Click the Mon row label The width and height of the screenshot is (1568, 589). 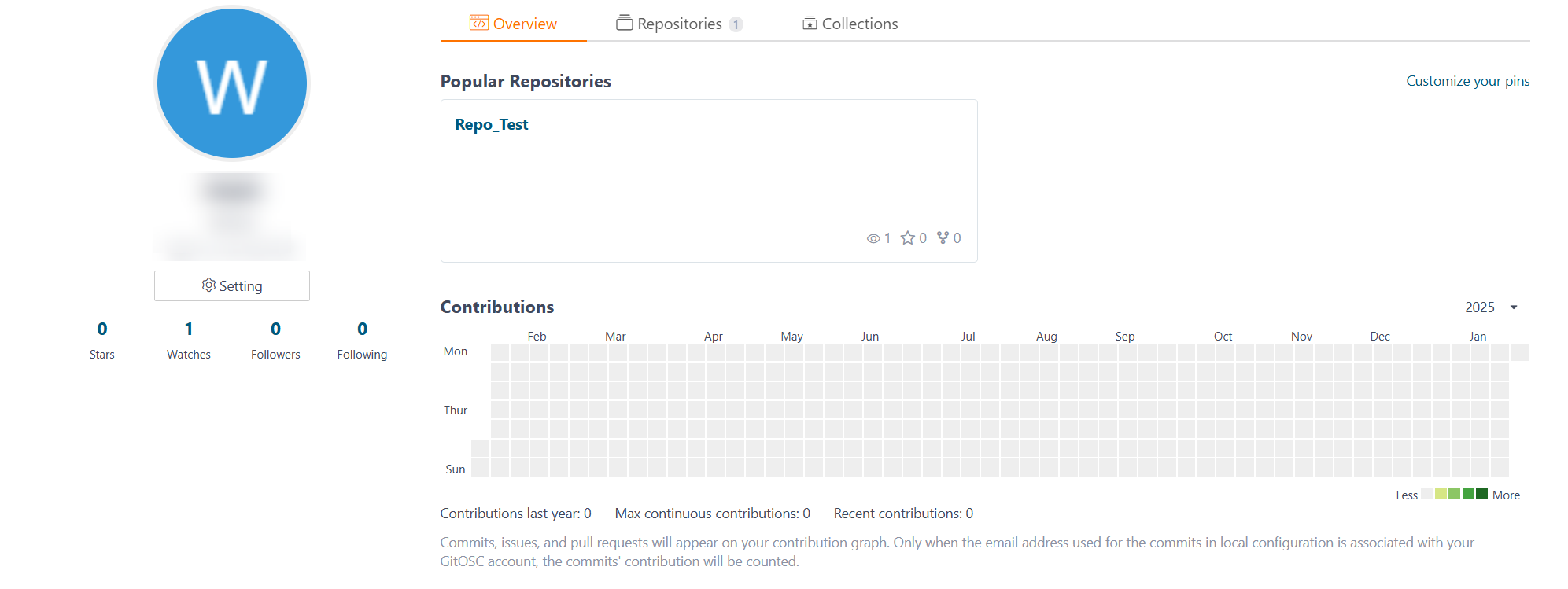click(456, 352)
